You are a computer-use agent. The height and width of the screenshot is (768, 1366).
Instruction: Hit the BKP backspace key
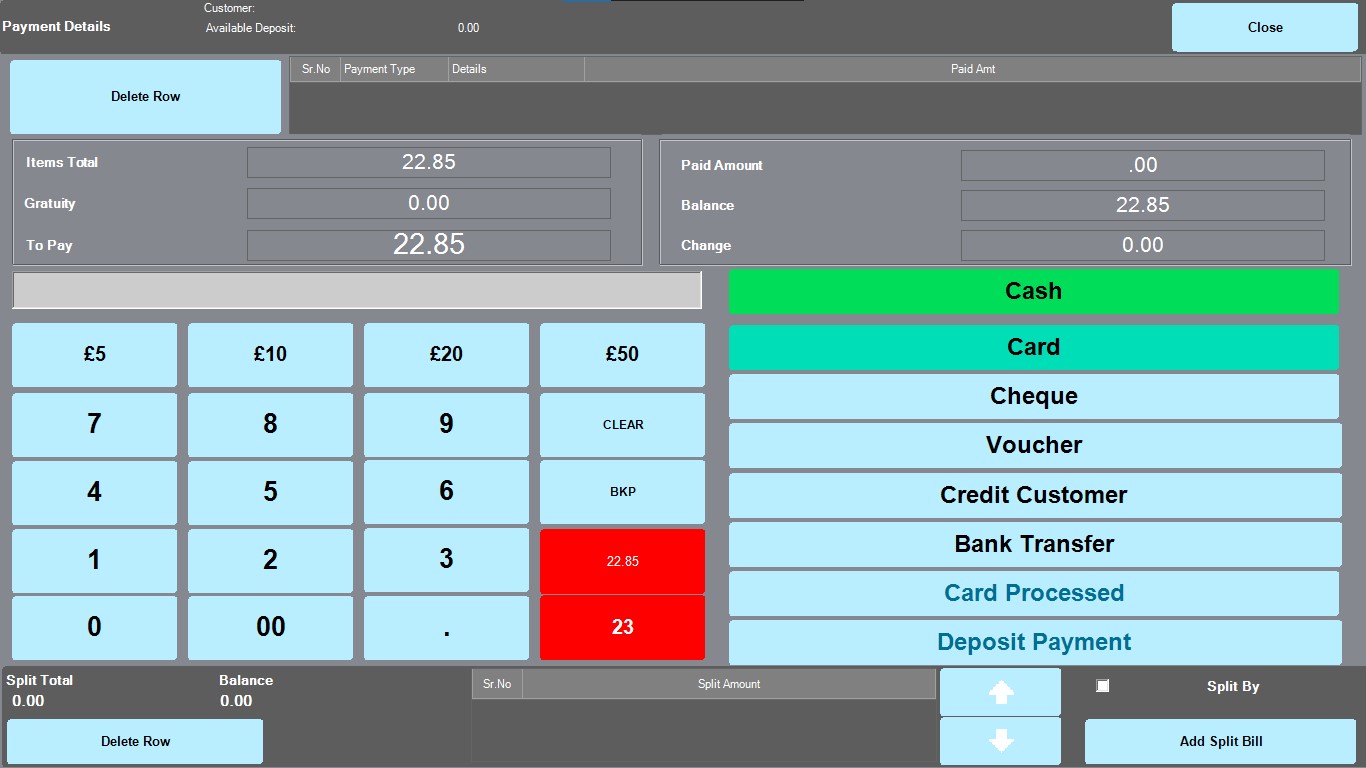click(622, 492)
